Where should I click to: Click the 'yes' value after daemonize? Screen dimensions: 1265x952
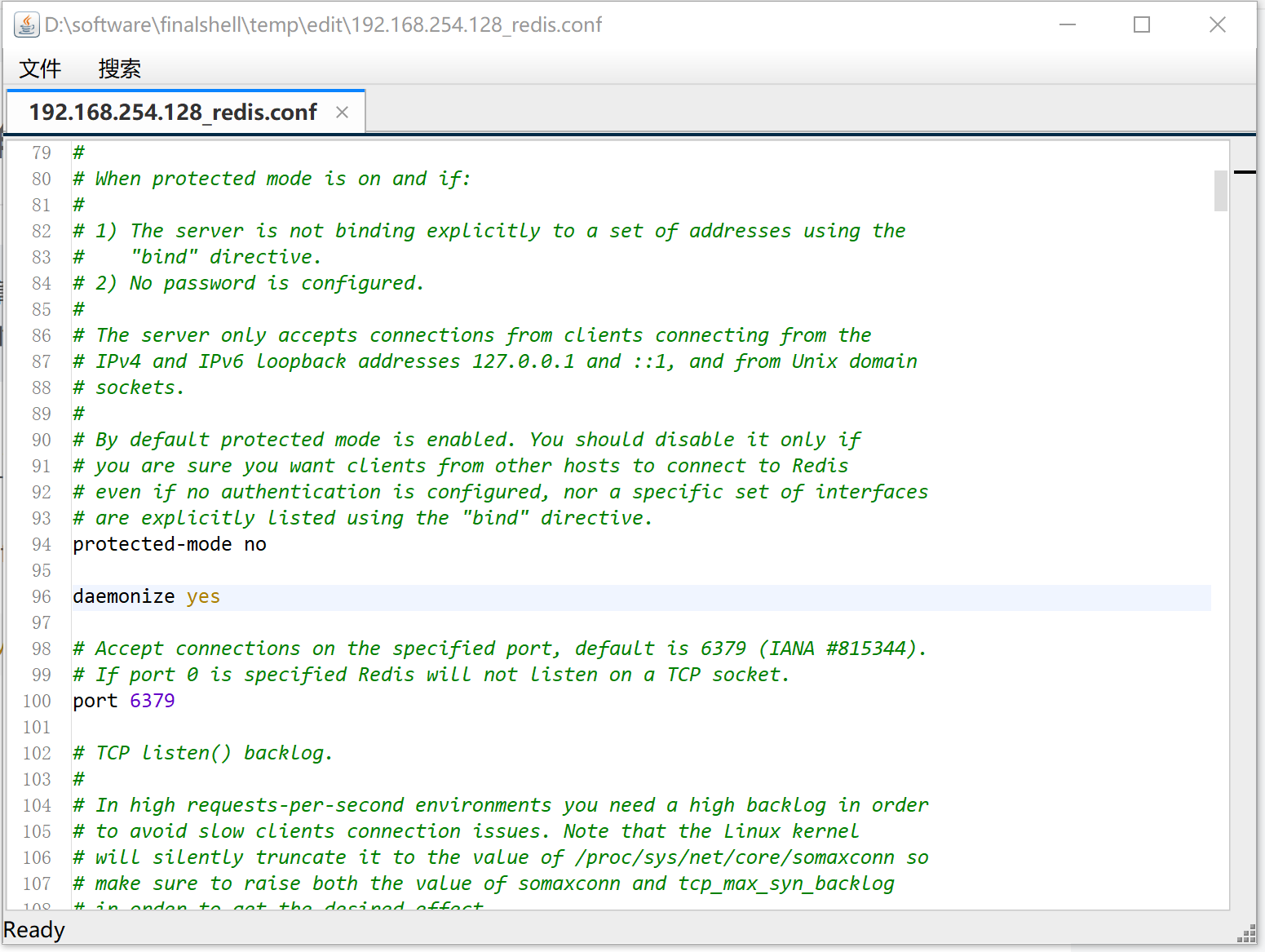pos(203,596)
